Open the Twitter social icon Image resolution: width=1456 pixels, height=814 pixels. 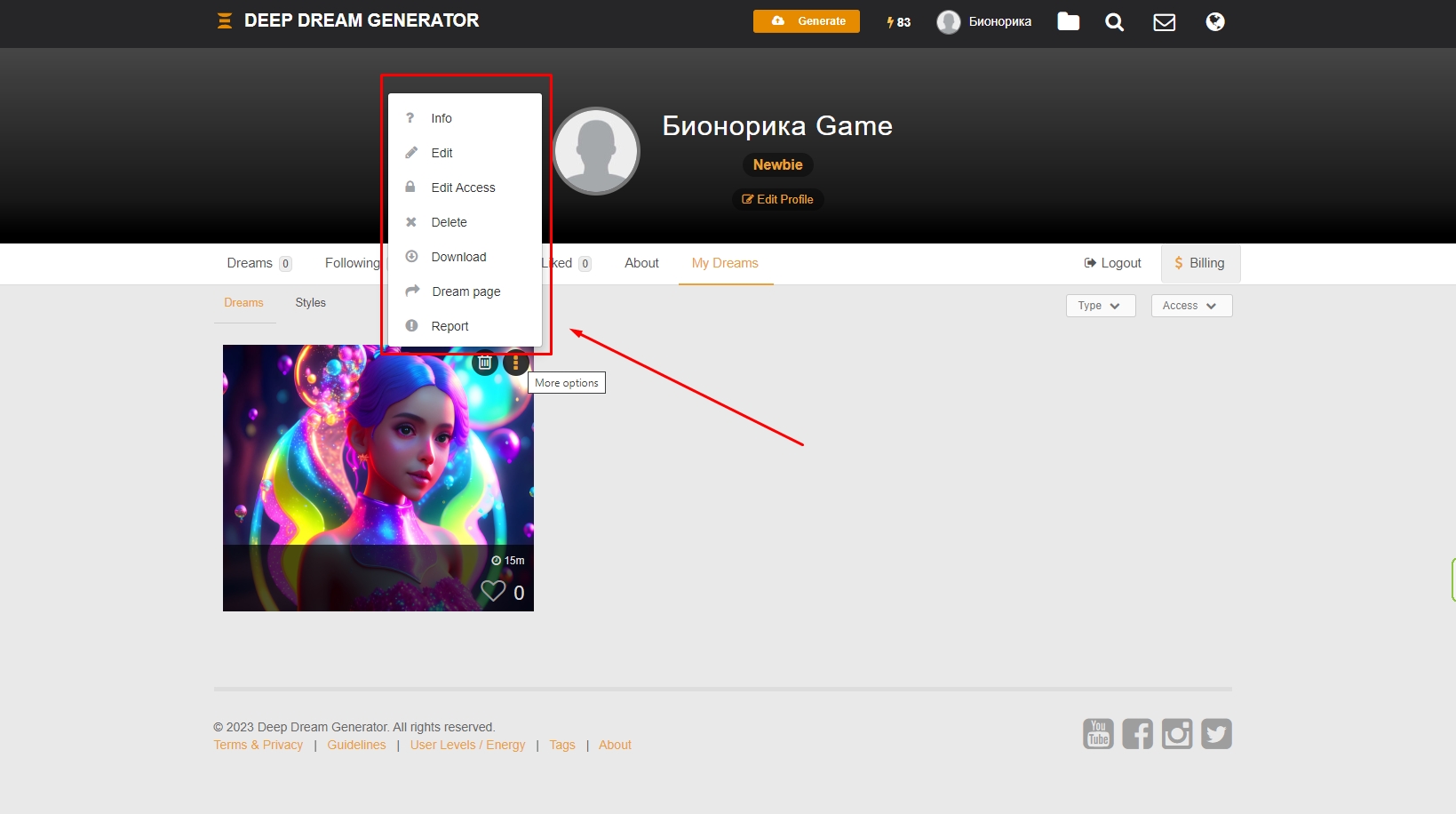pyautogui.click(x=1217, y=734)
